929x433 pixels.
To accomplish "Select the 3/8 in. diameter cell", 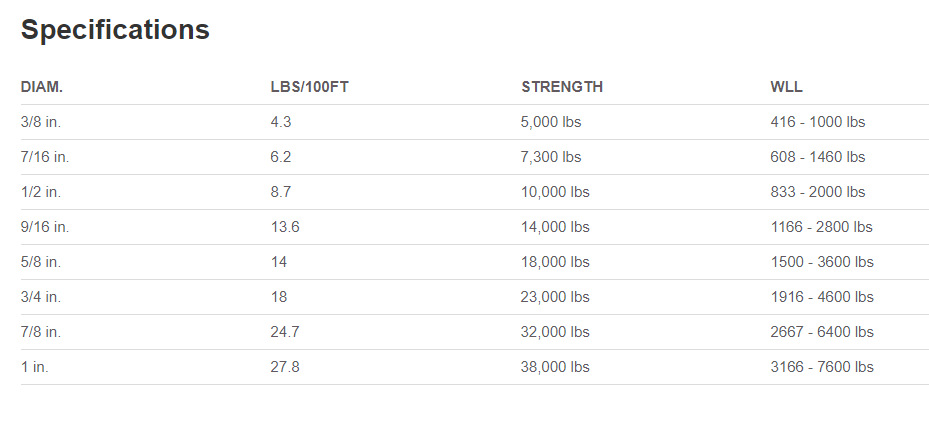I will [x=41, y=122].
